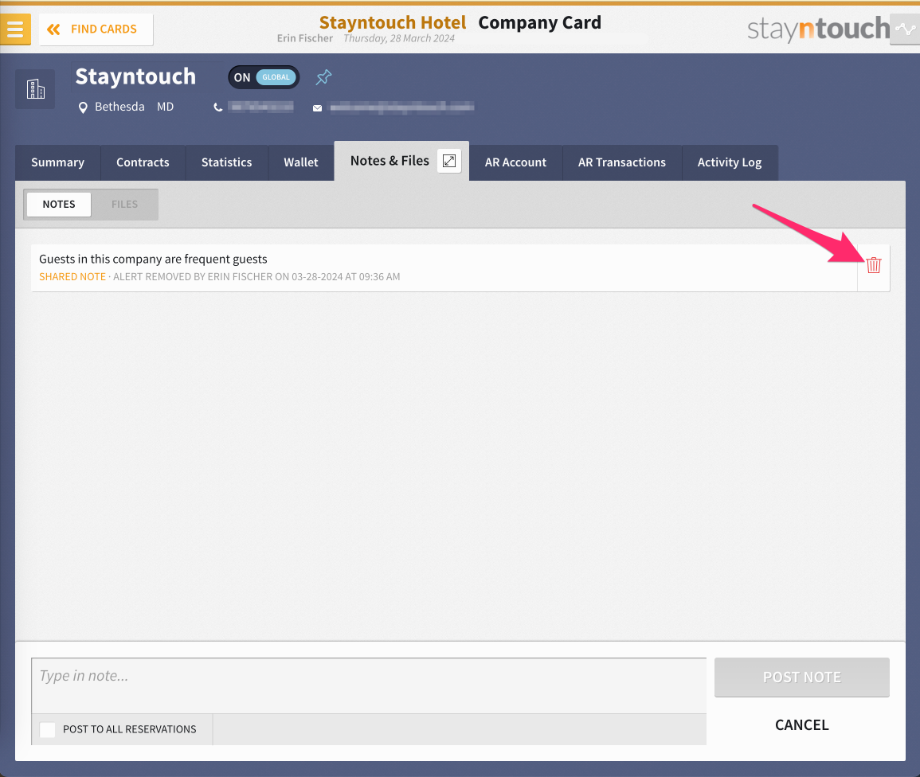920x777 pixels.
Task: Click the Cancel button
Action: [x=801, y=725]
